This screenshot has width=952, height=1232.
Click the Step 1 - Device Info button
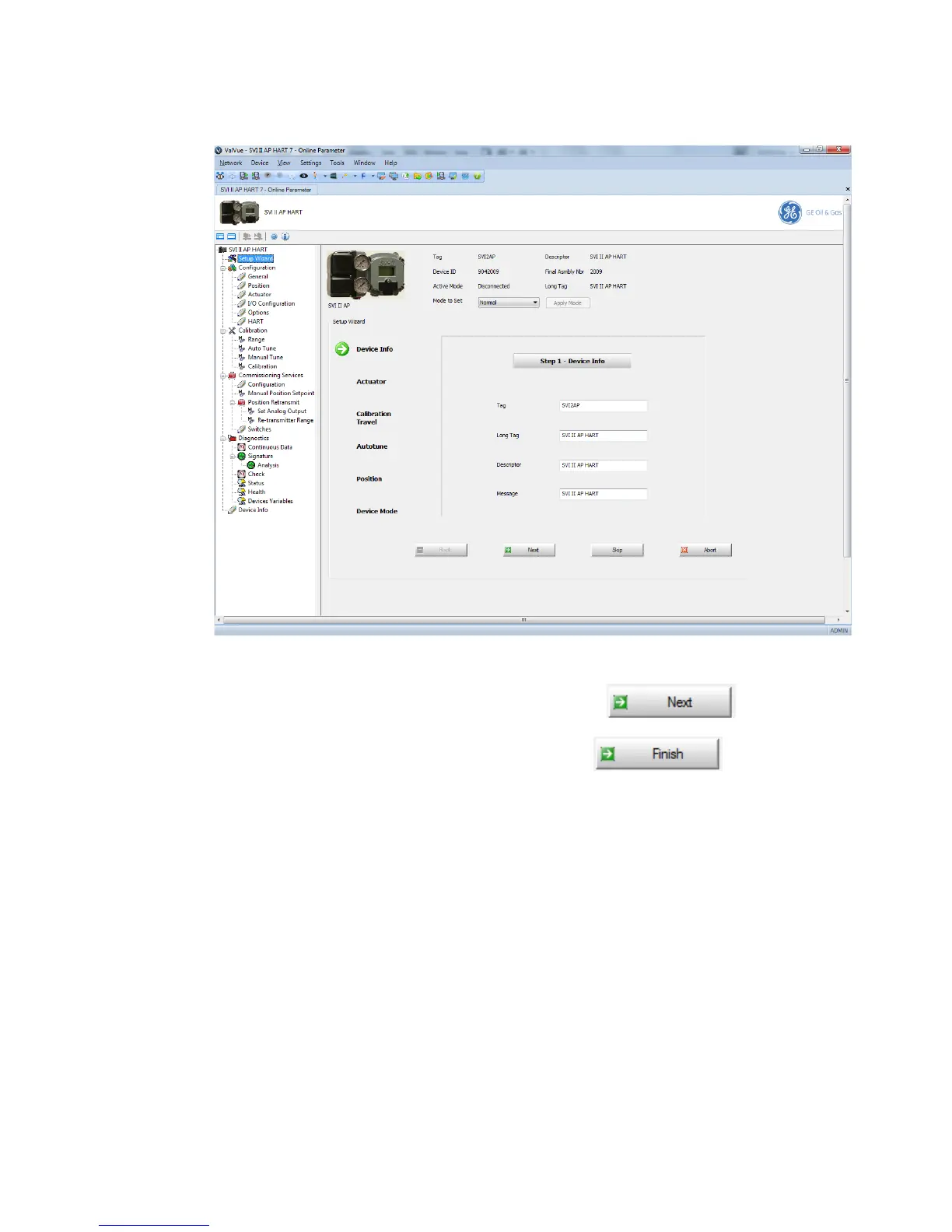point(572,361)
